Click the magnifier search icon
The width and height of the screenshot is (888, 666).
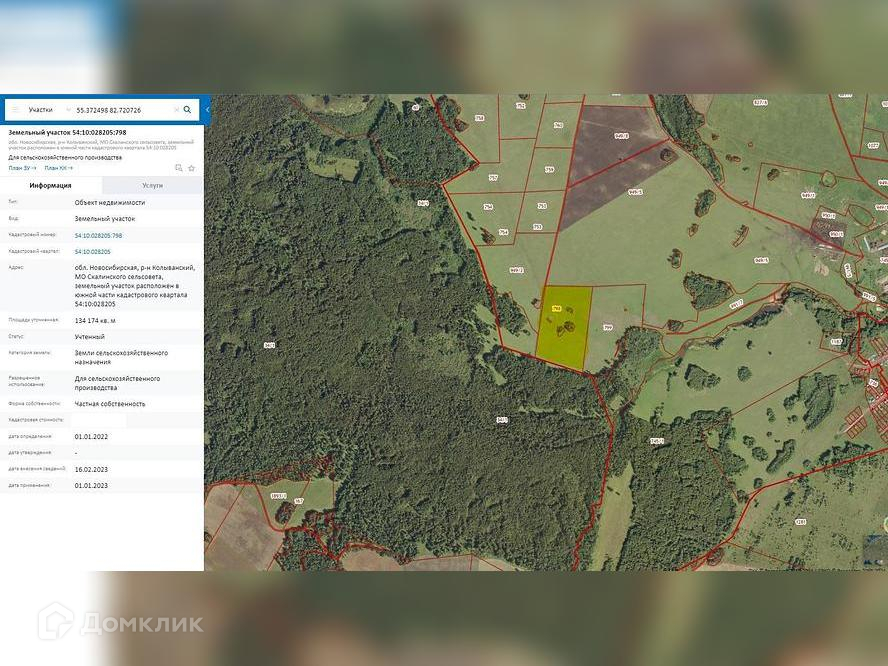click(x=187, y=110)
